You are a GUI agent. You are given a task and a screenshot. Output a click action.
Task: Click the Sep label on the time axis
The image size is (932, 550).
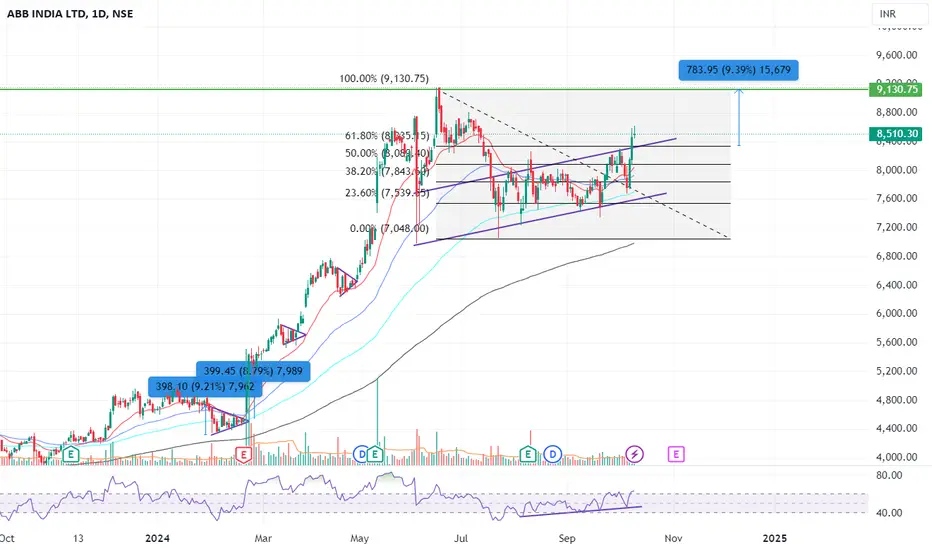tap(567, 539)
